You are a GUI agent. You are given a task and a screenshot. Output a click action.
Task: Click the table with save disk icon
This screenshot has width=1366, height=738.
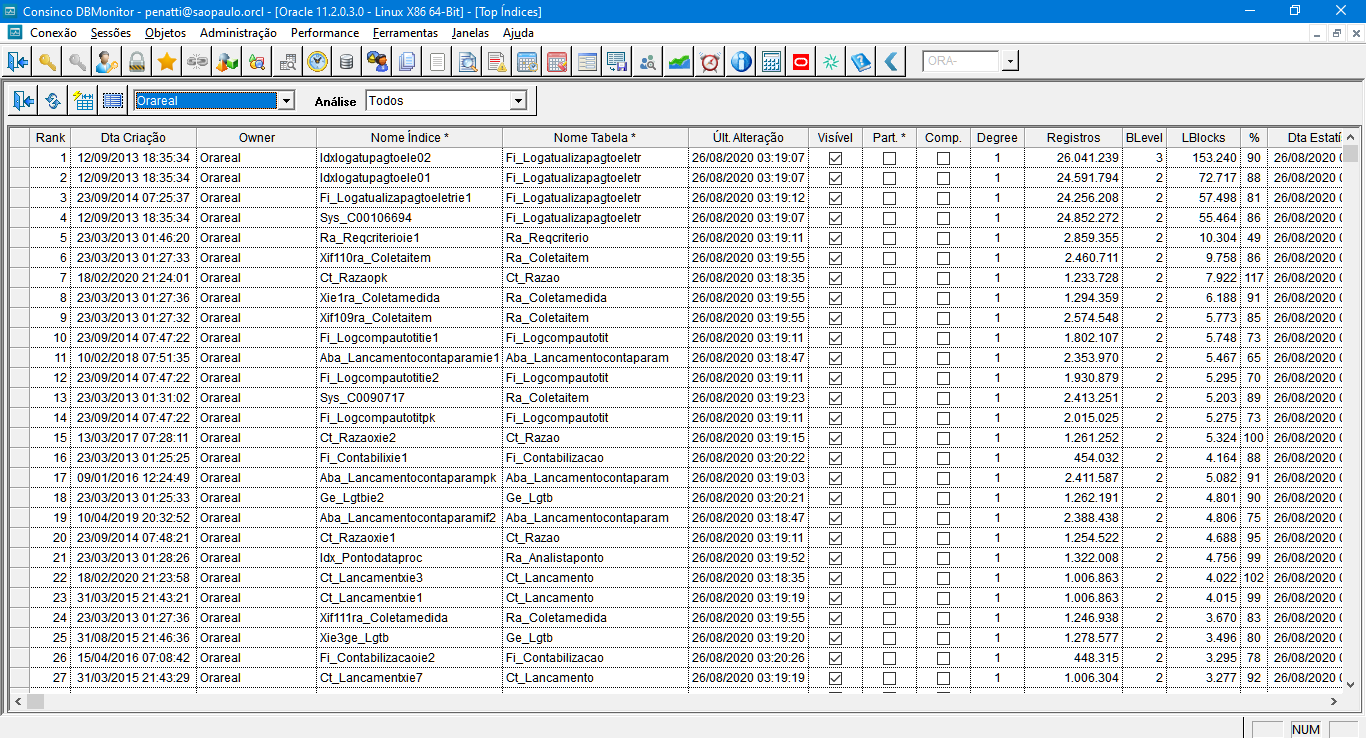pos(617,62)
